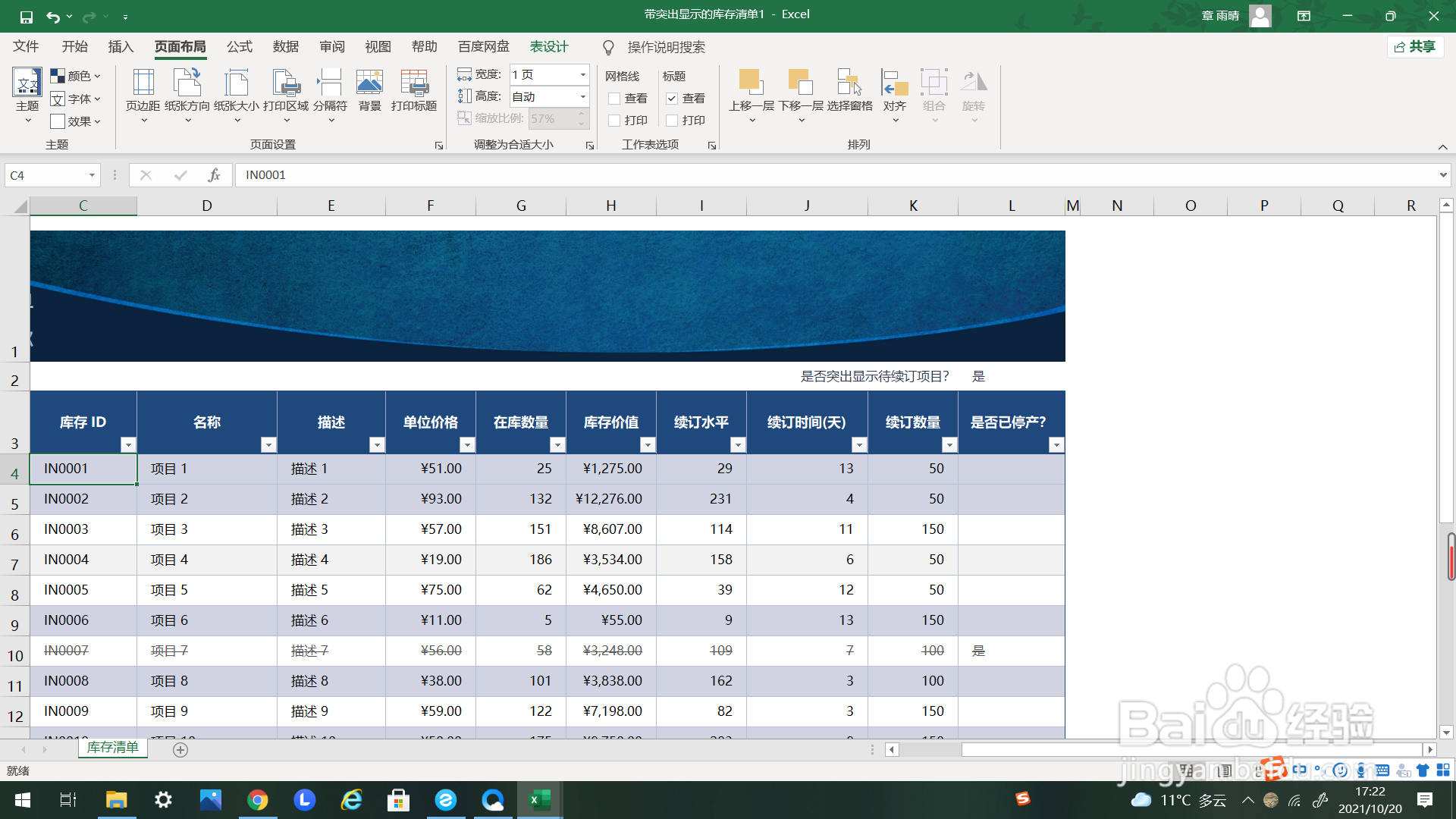
Task: Open filter dropdown for 库存 ID
Action: [128, 445]
